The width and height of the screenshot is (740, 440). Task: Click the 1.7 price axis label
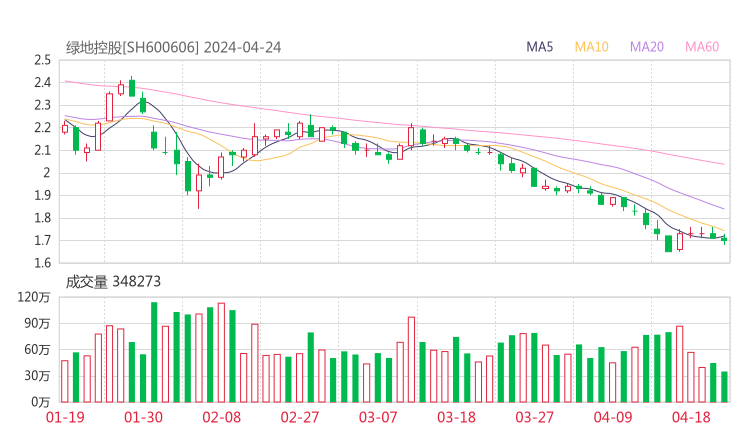click(42, 241)
